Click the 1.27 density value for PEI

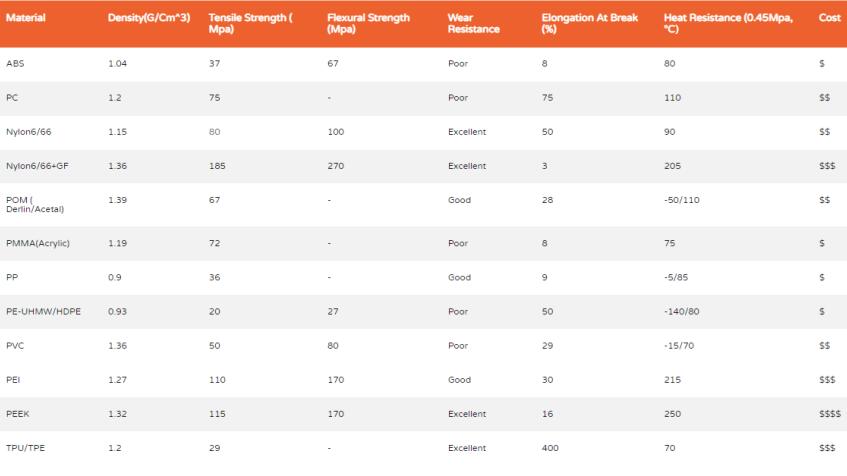117,380
